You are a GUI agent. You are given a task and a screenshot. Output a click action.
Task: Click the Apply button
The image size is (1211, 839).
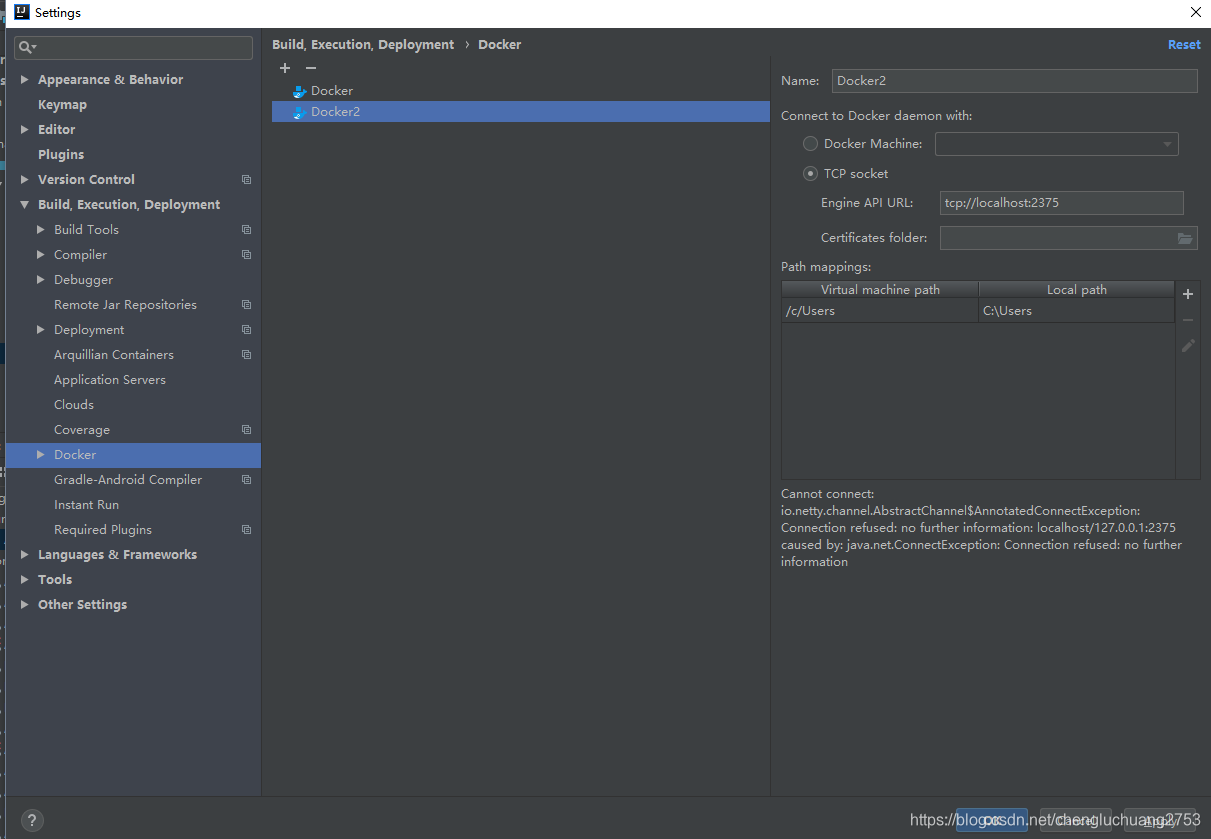point(1160,820)
